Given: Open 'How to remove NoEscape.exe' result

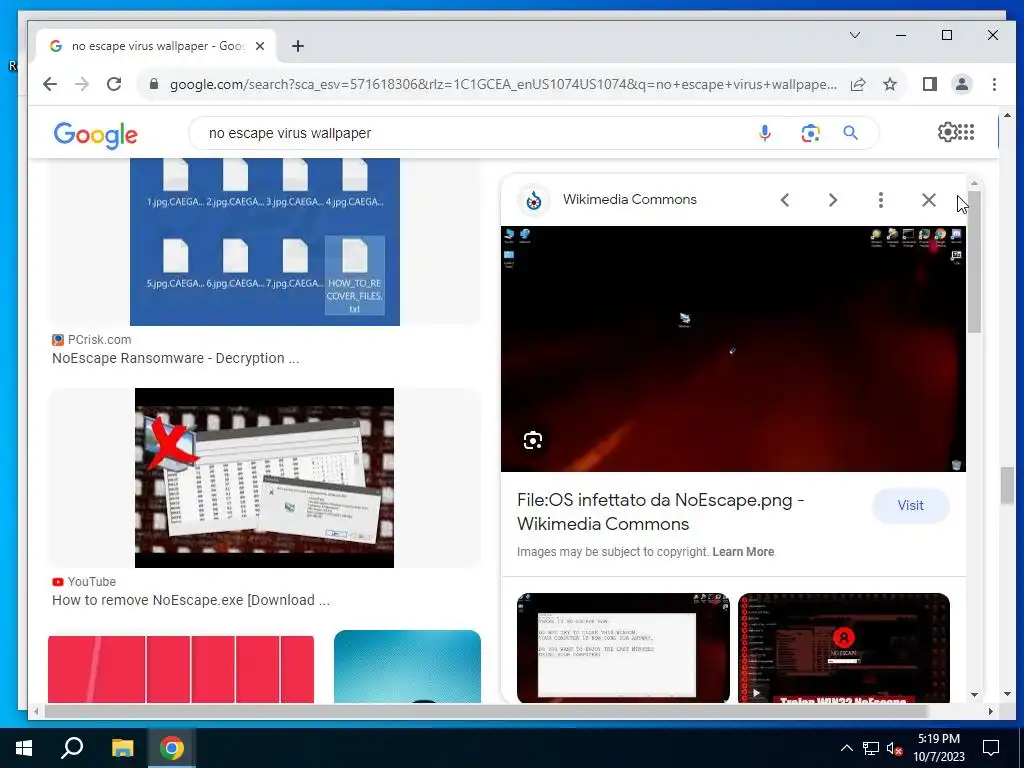Looking at the screenshot, I should [x=191, y=600].
